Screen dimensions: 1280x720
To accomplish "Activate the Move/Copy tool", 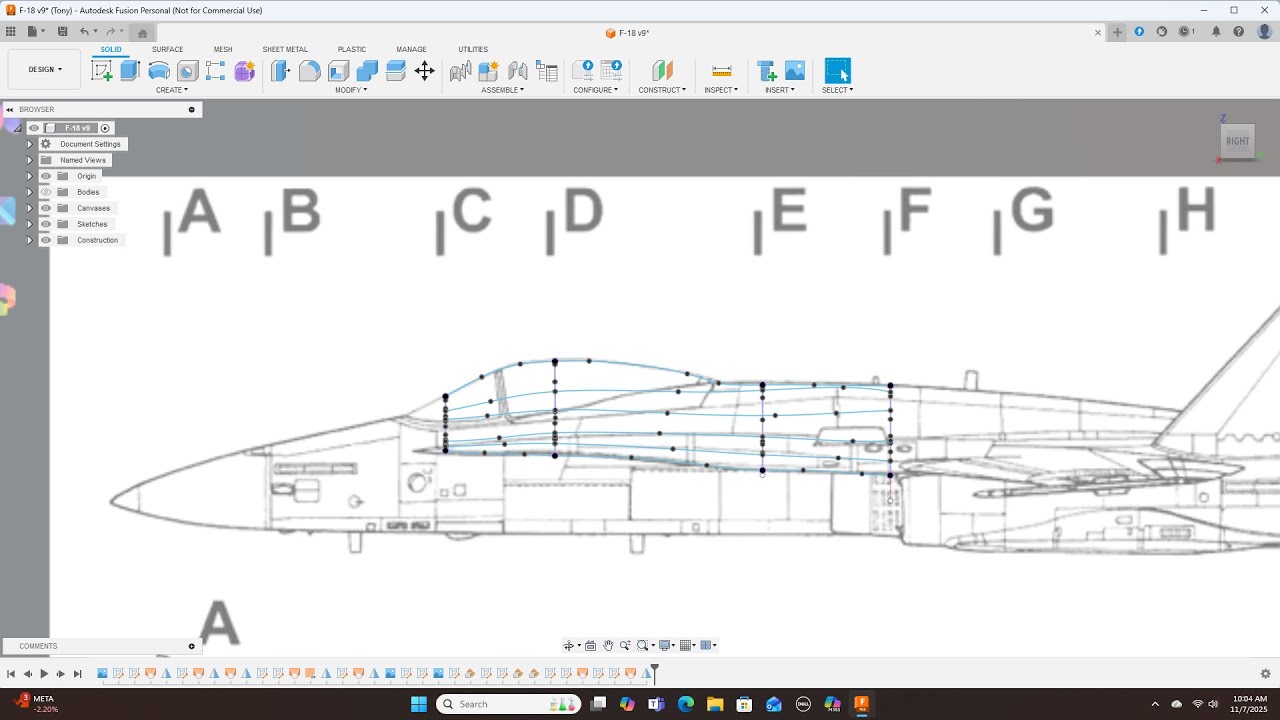I will pos(425,70).
